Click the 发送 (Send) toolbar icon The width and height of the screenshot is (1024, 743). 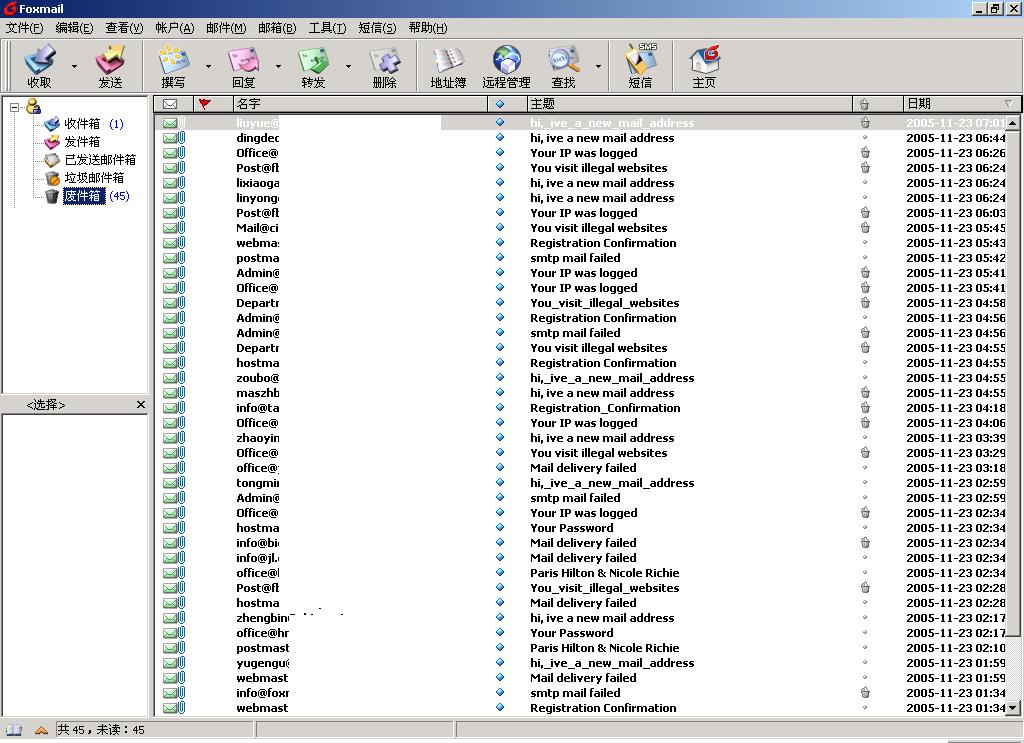pyautogui.click(x=110, y=66)
